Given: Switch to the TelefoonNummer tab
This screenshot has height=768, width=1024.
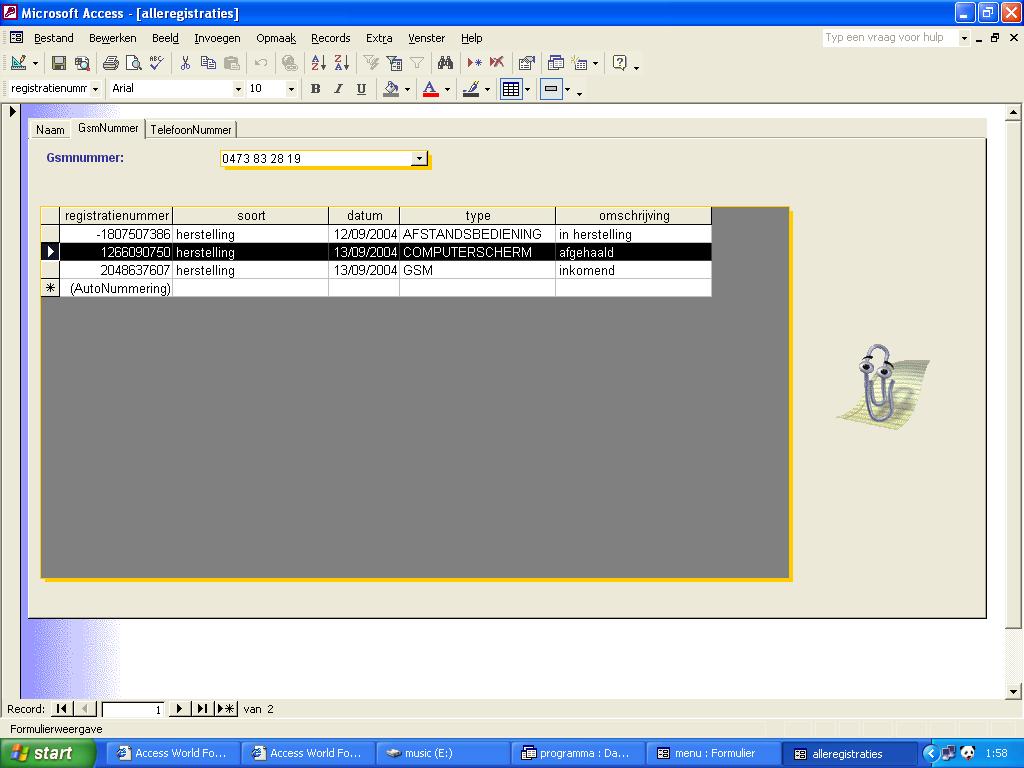Looking at the screenshot, I should coord(191,130).
